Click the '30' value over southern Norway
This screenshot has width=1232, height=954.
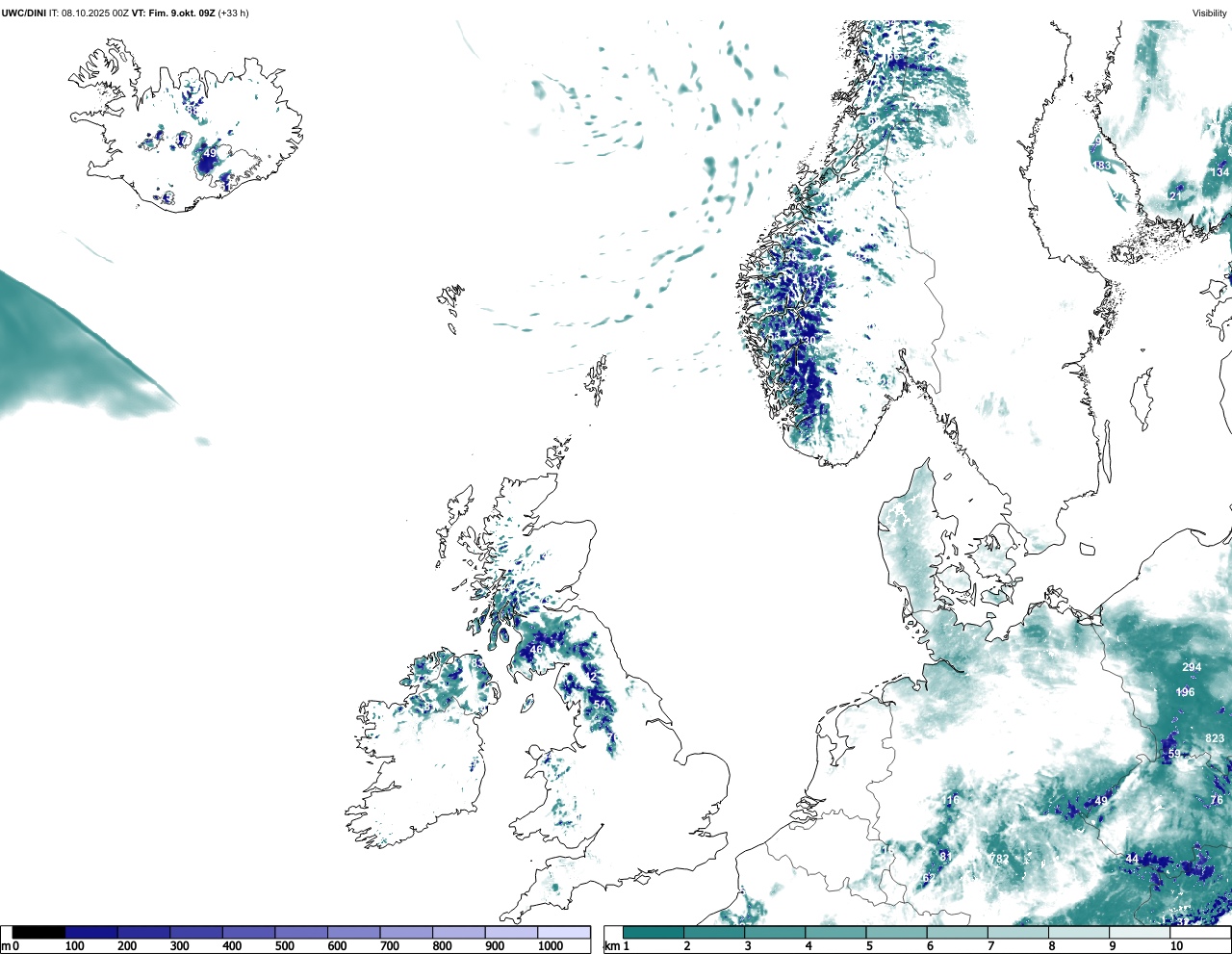tap(808, 340)
